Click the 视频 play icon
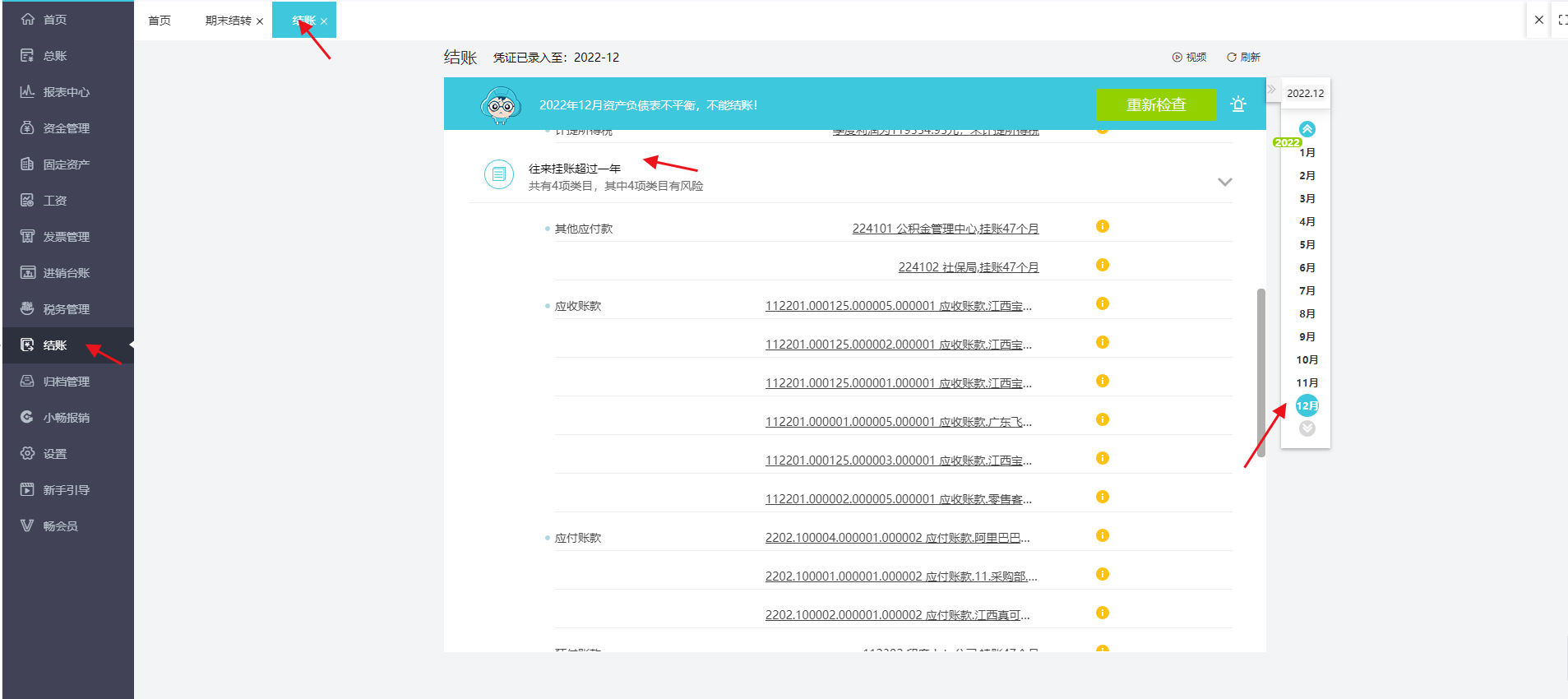This screenshot has width=1568, height=699. (1177, 58)
